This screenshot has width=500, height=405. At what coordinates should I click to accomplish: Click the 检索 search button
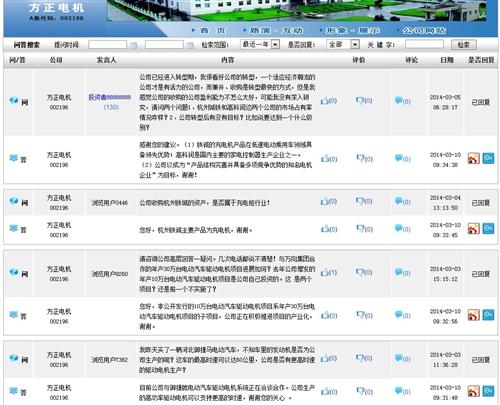[x=464, y=45]
